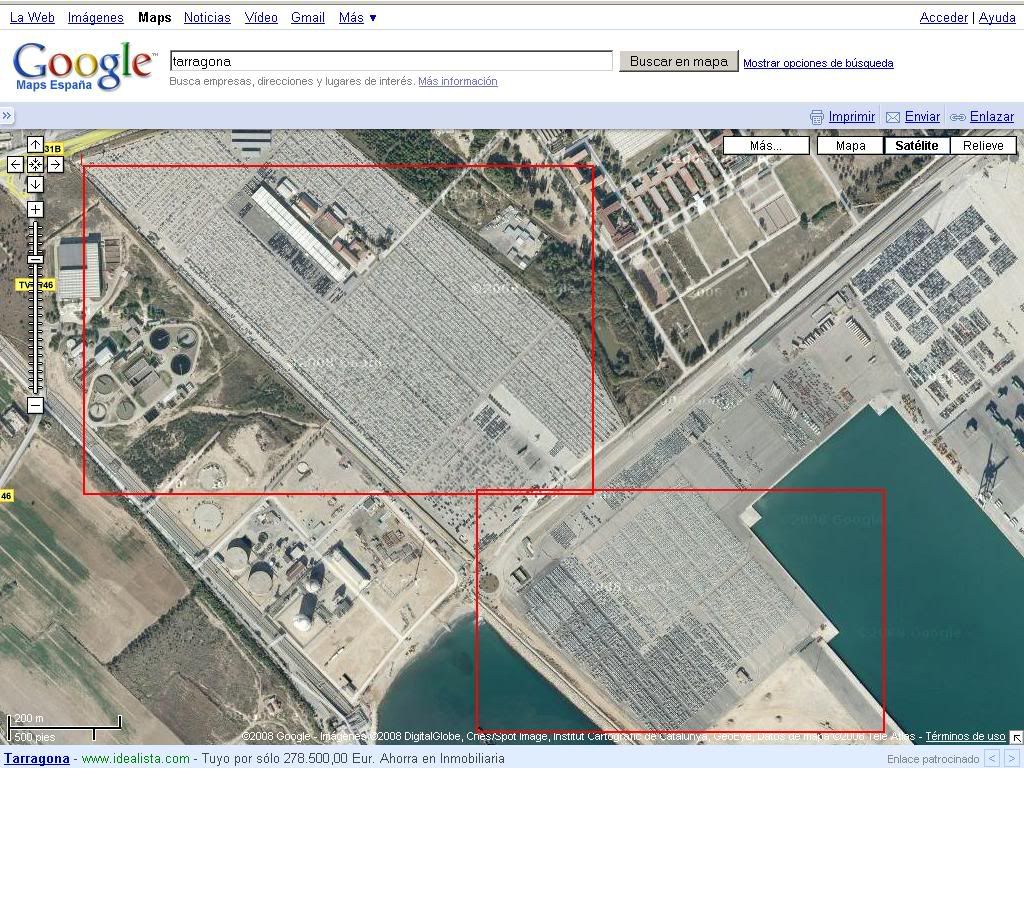Pan the map down with arrow

tap(35, 184)
